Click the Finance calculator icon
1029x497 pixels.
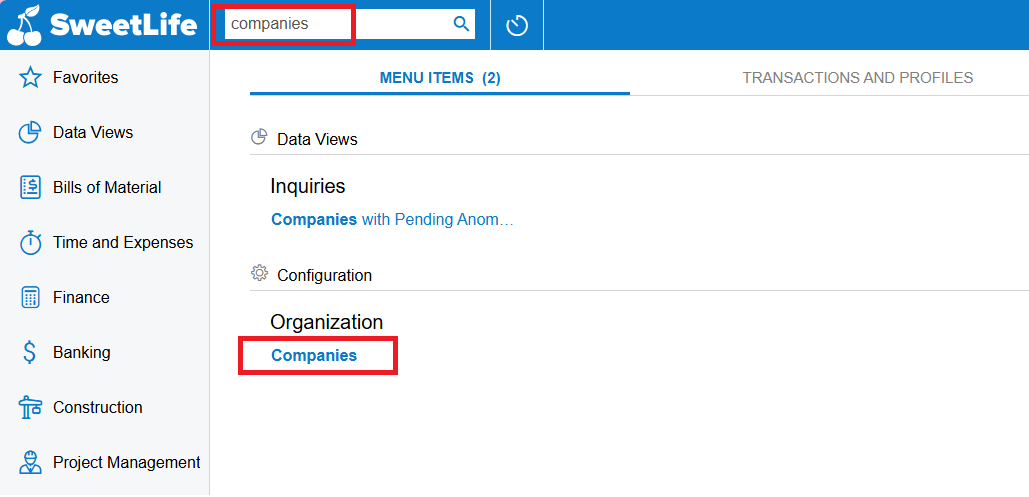pos(30,297)
